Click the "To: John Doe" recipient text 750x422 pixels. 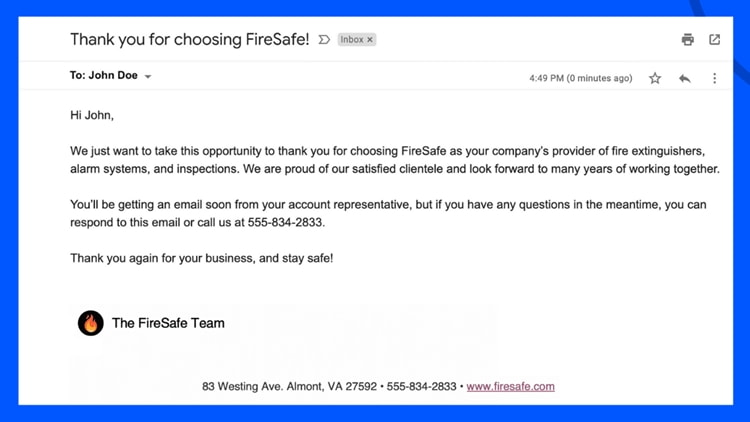(104, 76)
